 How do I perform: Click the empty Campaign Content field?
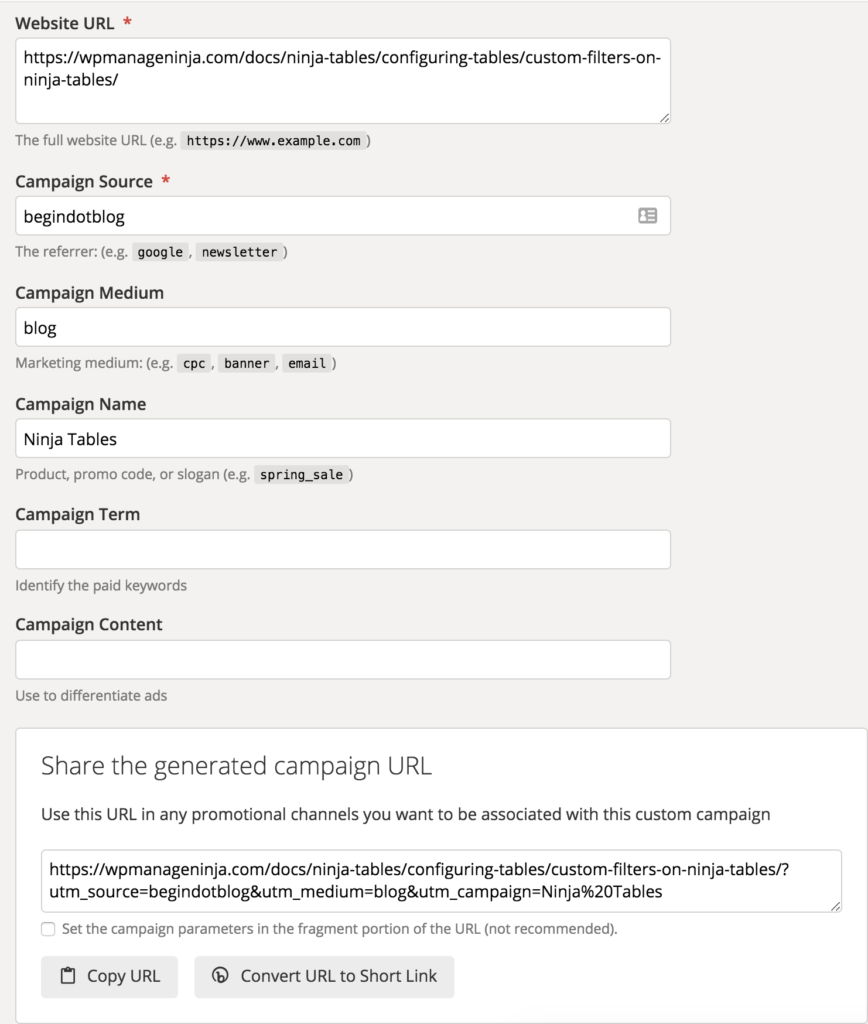343,660
